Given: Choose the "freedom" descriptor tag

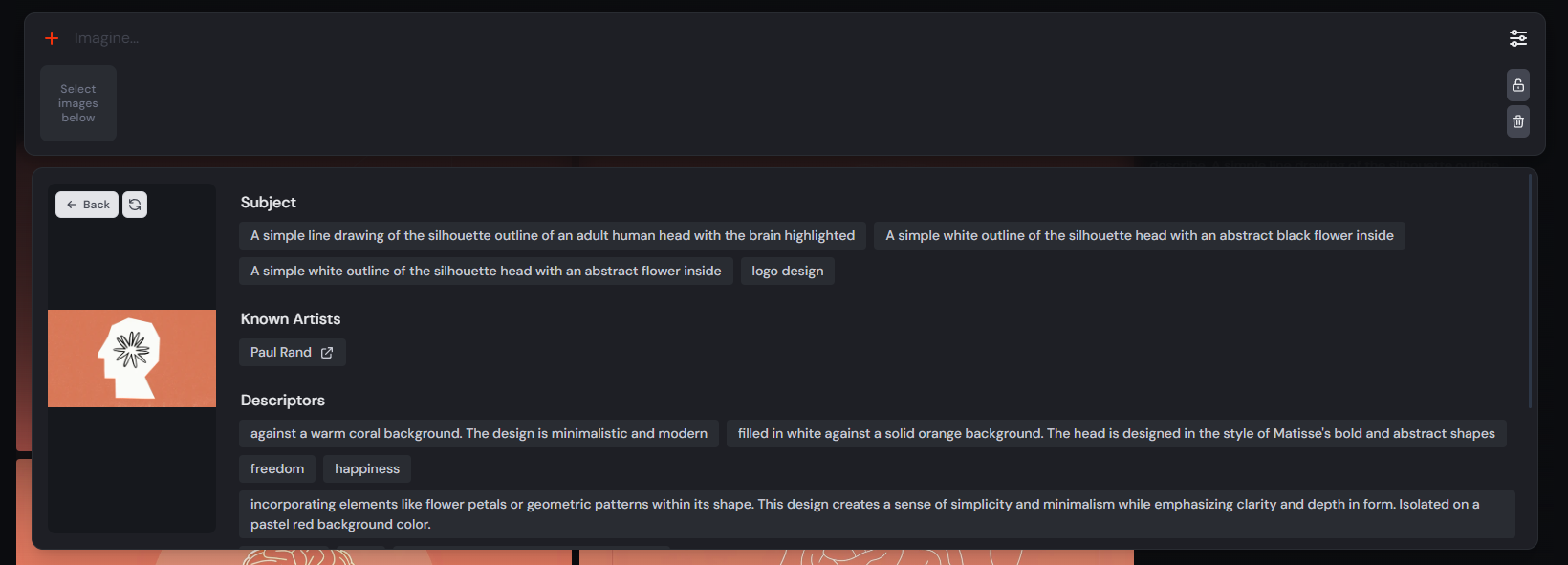Looking at the screenshot, I should (277, 469).
